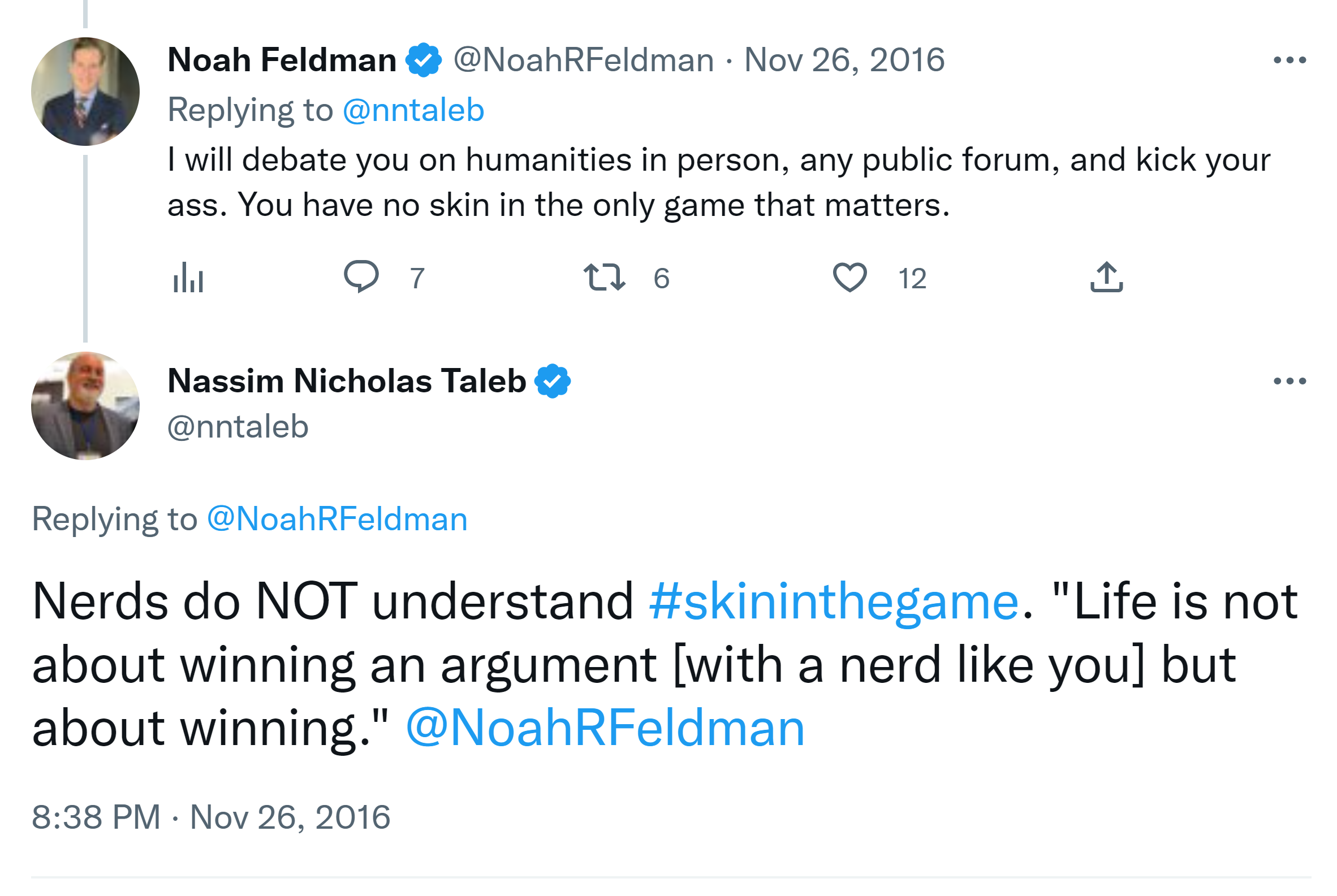Share Noah Feldman's tweet via upload icon
The height and width of the screenshot is (896, 1337).
click(x=1106, y=278)
